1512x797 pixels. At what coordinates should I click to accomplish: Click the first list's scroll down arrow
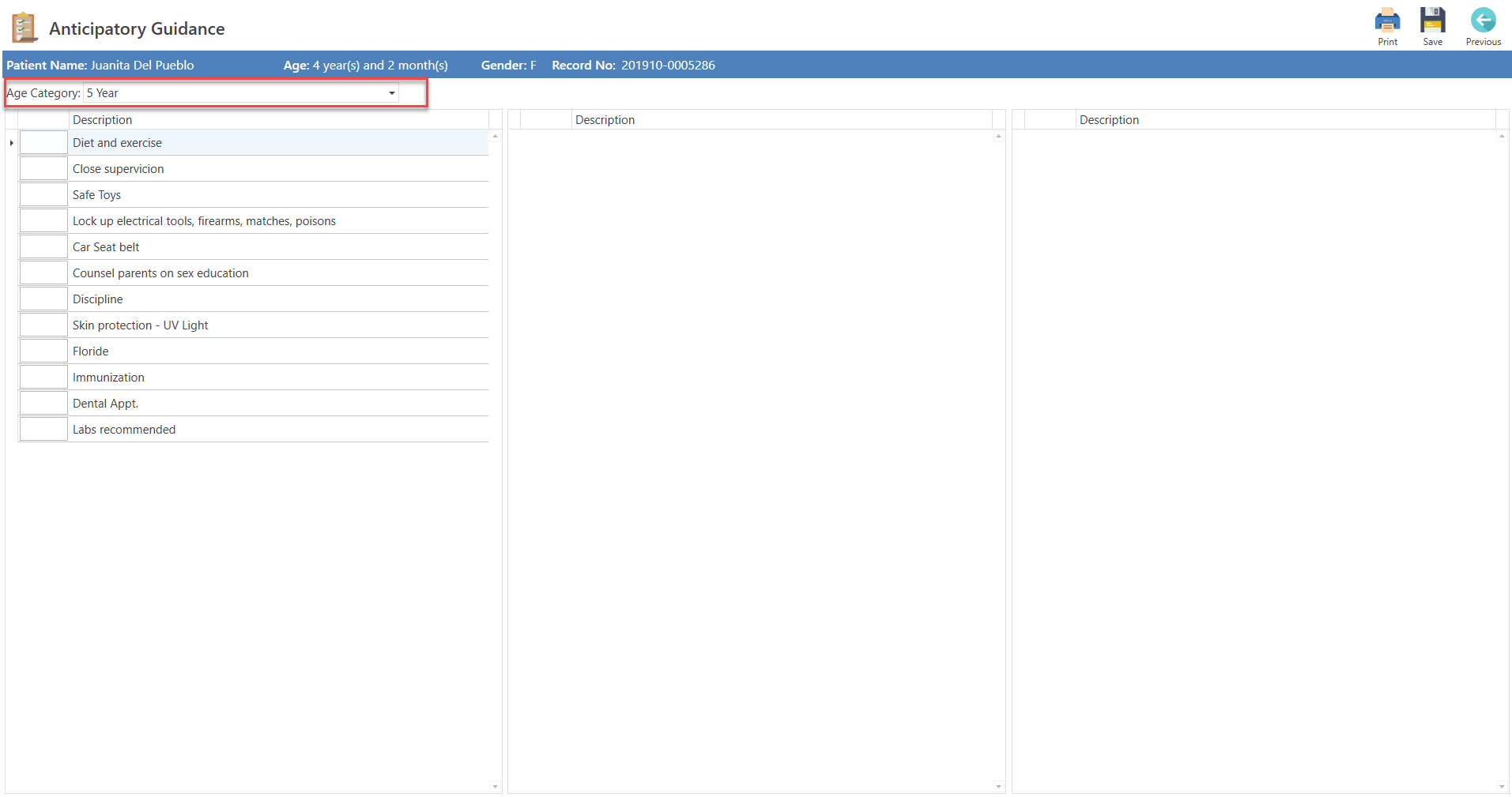click(496, 787)
